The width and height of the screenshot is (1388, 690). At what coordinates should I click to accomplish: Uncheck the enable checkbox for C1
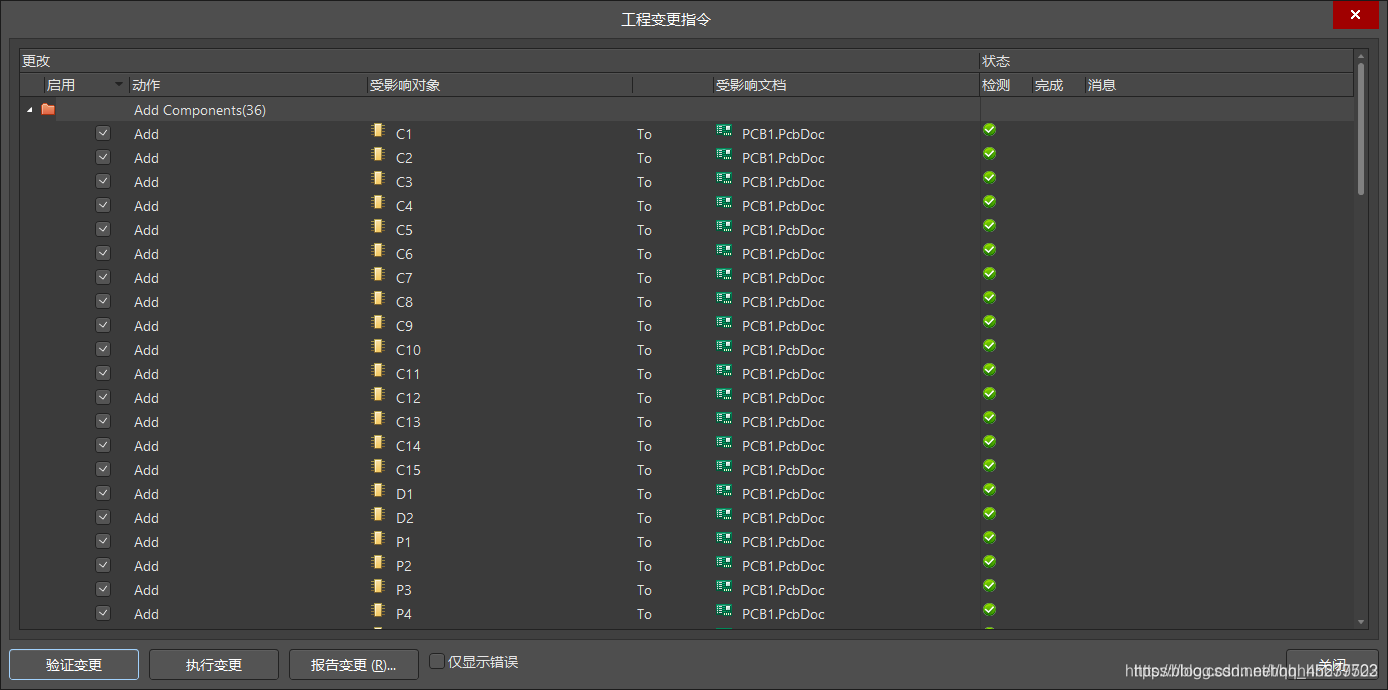pos(103,133)
